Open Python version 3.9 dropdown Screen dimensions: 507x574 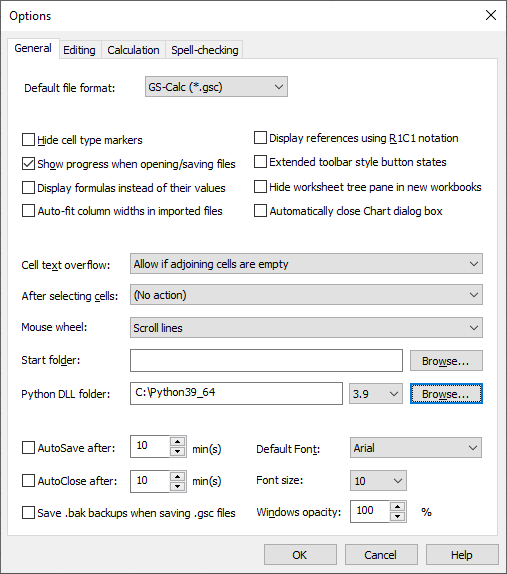pyautogui.click(x=376, y=394)
